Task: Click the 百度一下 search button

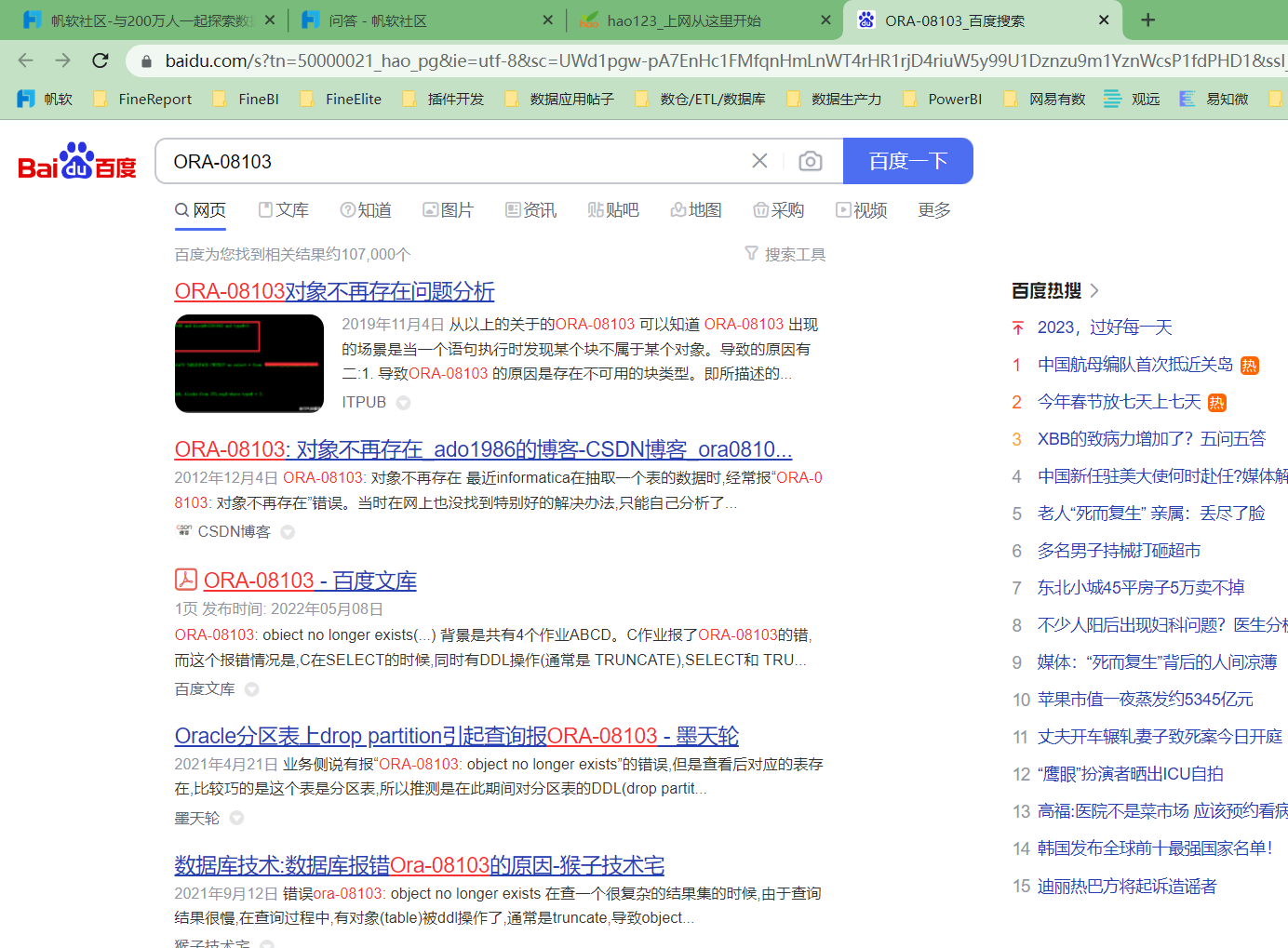Action: pos(908,161)
